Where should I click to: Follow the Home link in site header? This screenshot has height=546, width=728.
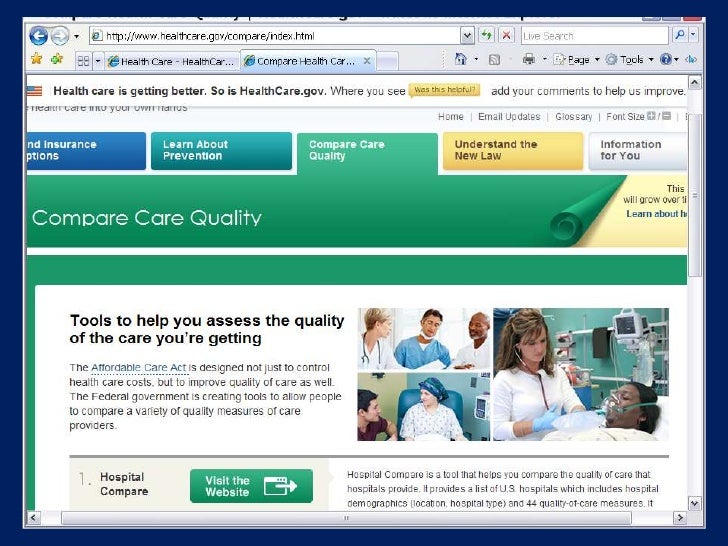tap(450, 117)
